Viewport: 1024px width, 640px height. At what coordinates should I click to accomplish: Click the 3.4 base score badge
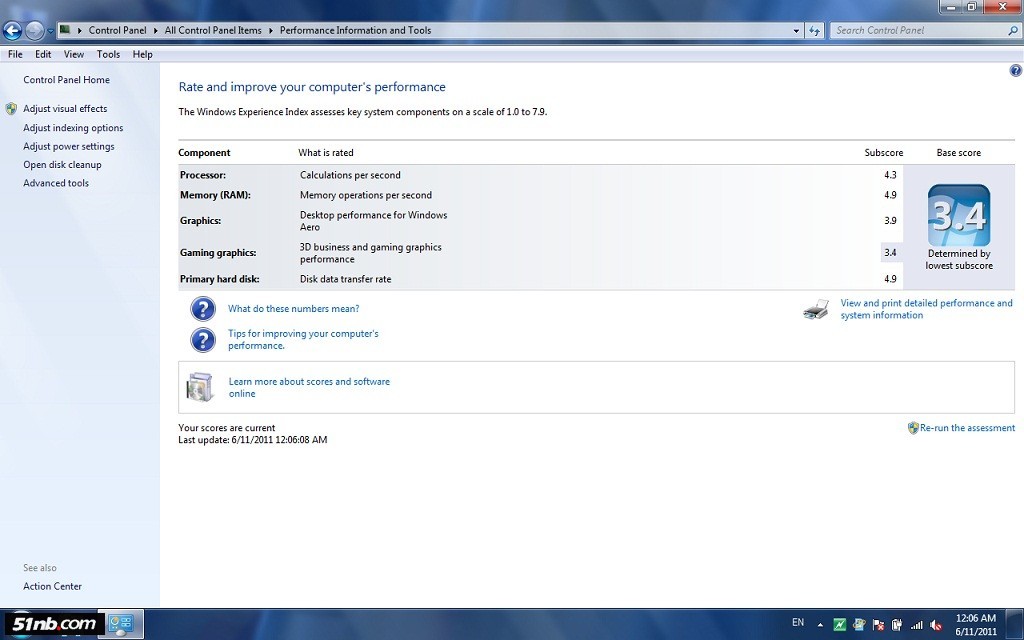(x=958, y=215)
